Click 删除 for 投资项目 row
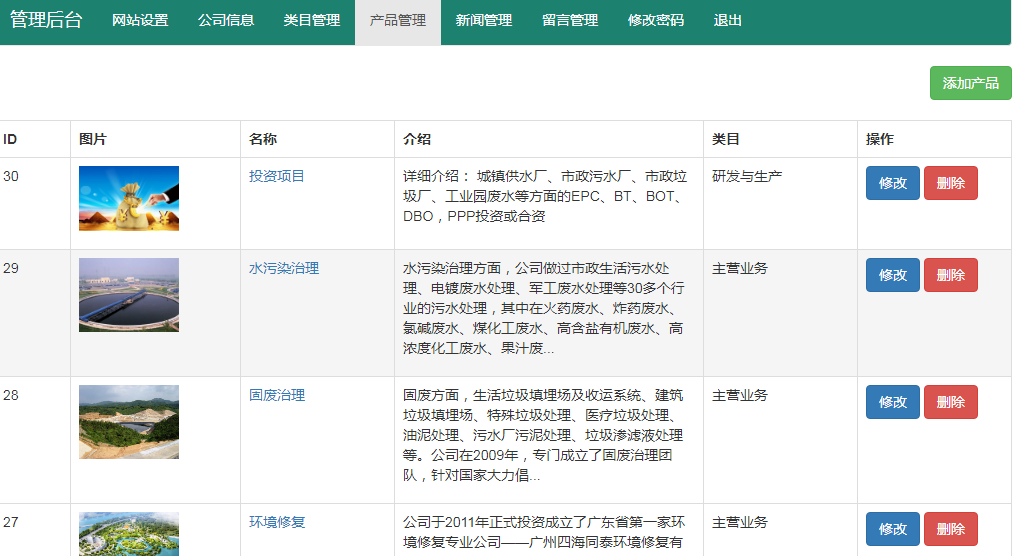1012x556 pixels. (951, 183)
